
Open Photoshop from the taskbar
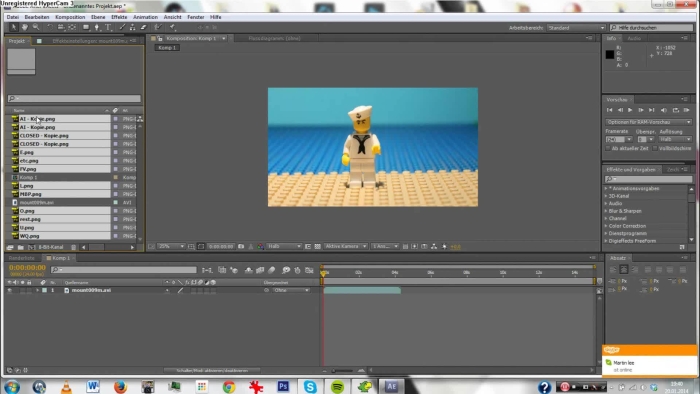click(x=283, y=386)
